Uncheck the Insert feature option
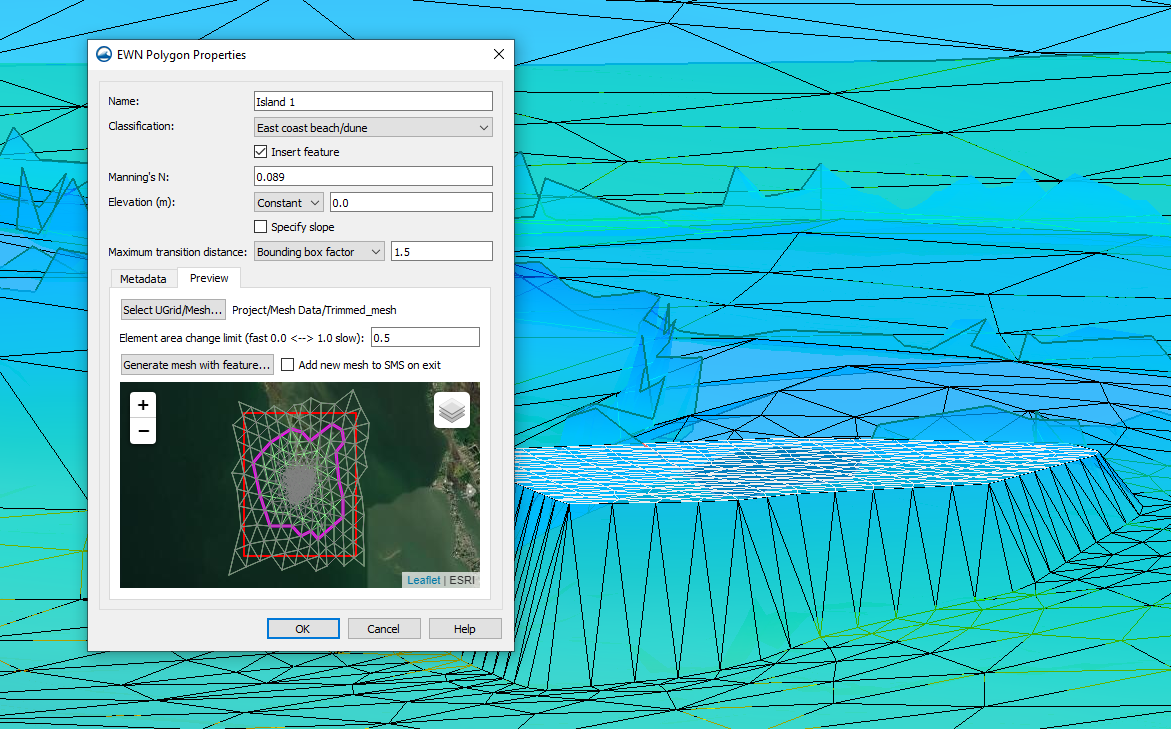The image size is (1171, 729). click(260, 151)
